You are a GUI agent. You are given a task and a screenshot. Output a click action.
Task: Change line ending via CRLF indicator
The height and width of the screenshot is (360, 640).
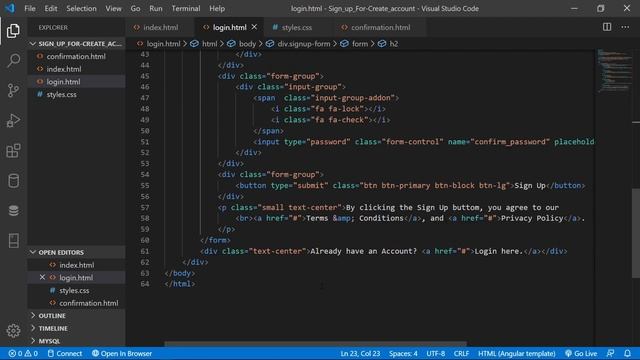pyautogui.click(x=461, y=353)
